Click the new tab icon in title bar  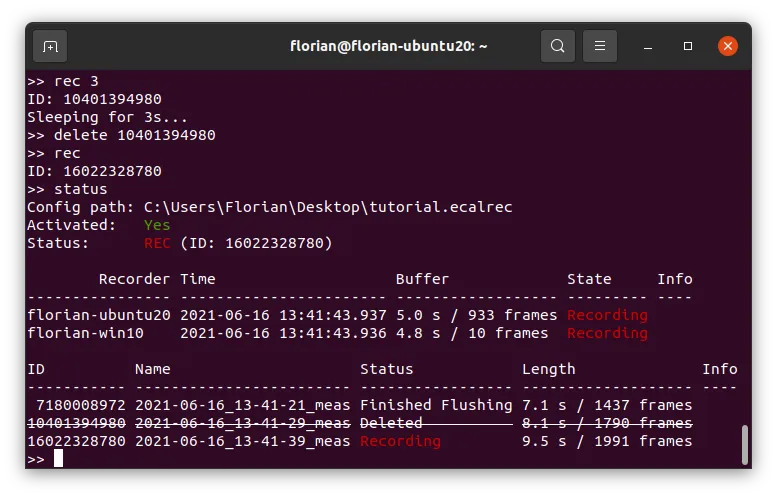pyautogui.click(x=51, y=46)
